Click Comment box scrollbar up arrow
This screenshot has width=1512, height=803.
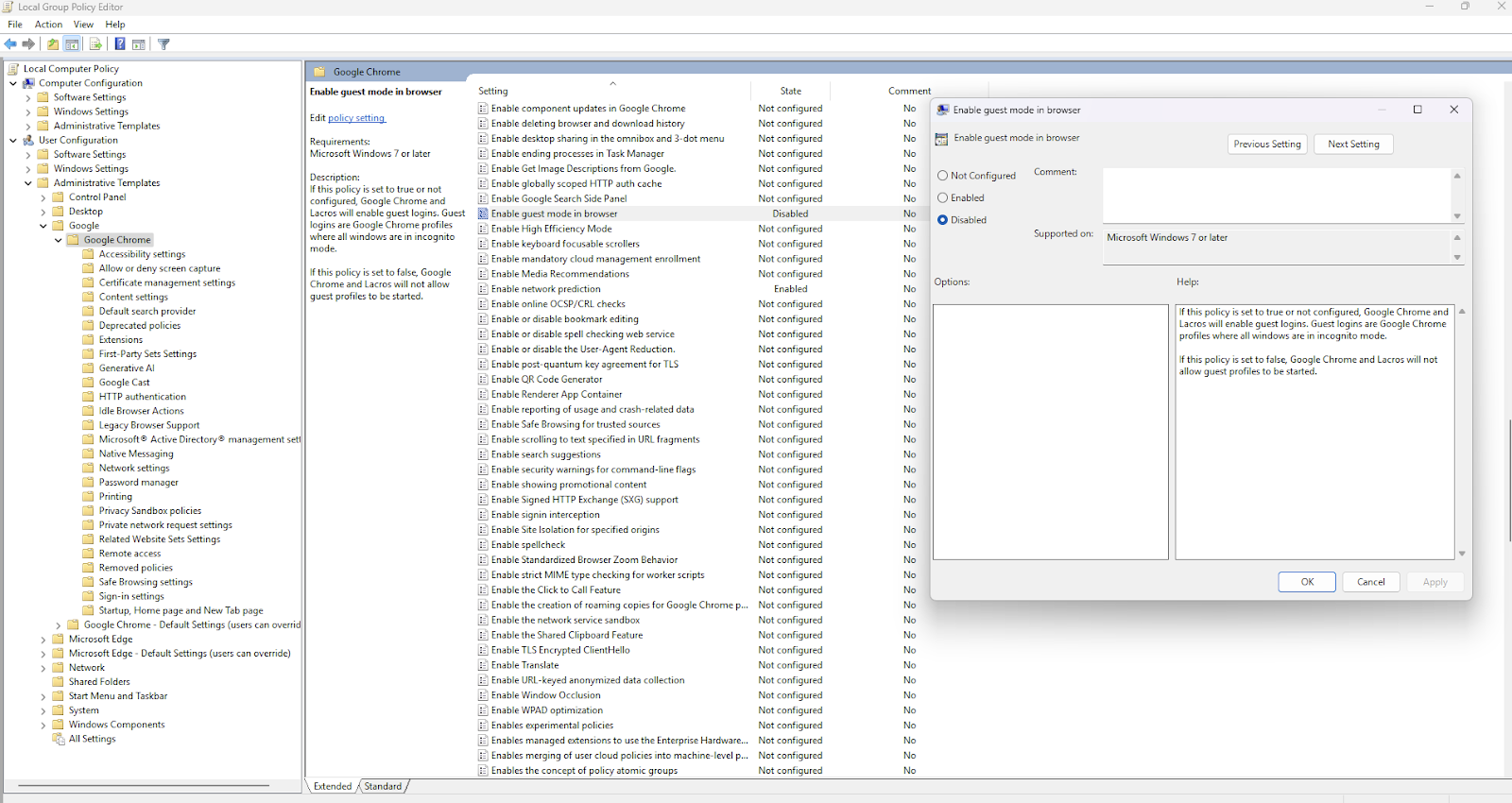click(1457, 176)
